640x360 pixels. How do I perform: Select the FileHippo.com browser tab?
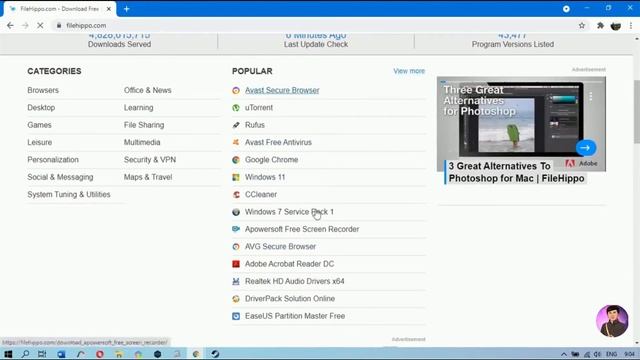pyautogui.click(x=60, y=9)
